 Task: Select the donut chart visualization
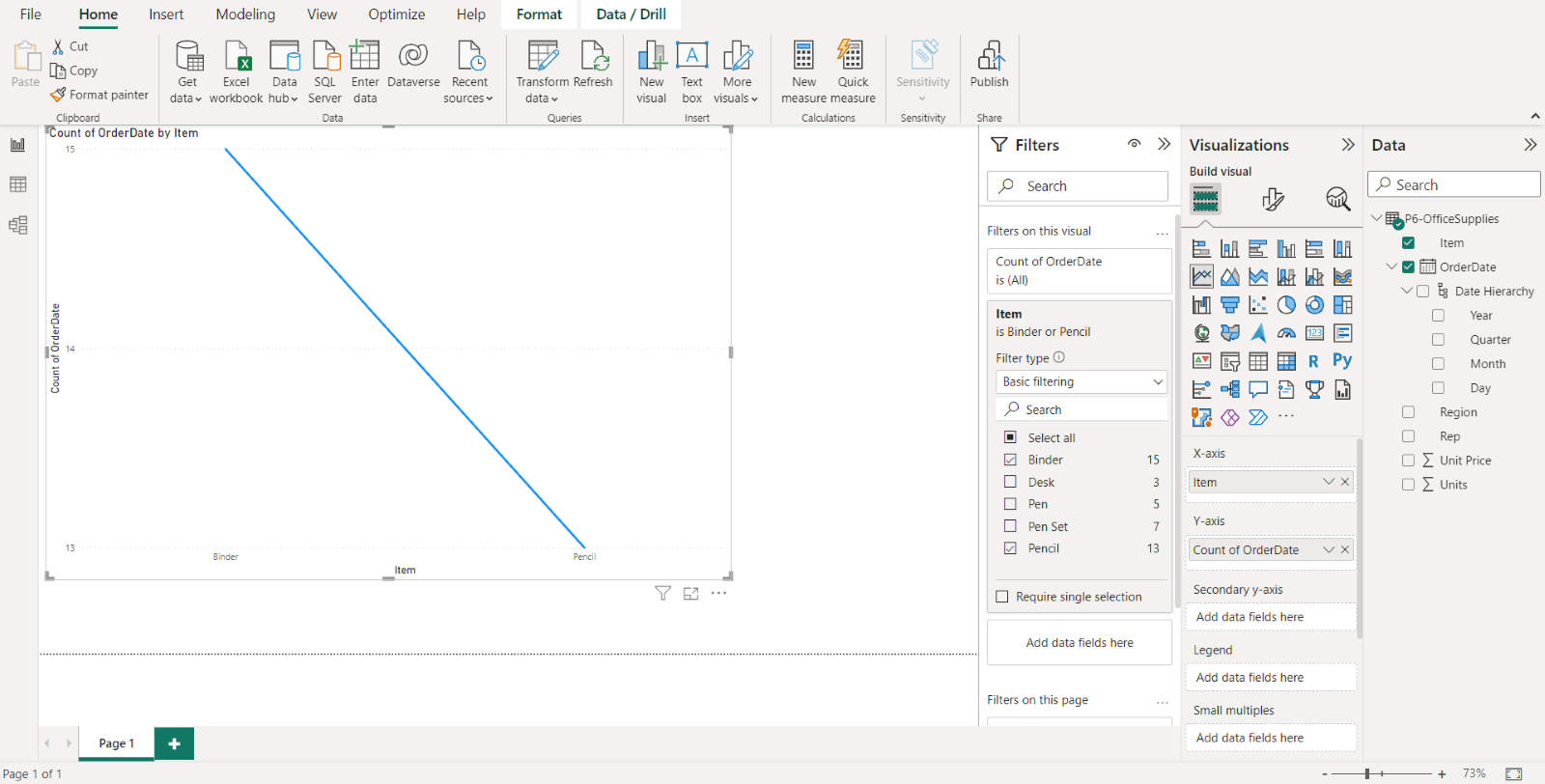click(x=1314, y=305)
